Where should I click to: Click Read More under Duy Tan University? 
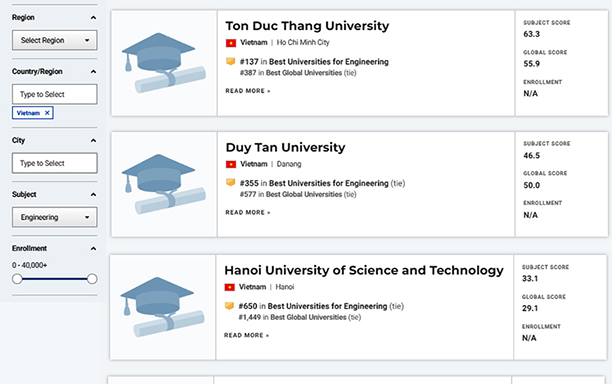(x=248, y=212)
